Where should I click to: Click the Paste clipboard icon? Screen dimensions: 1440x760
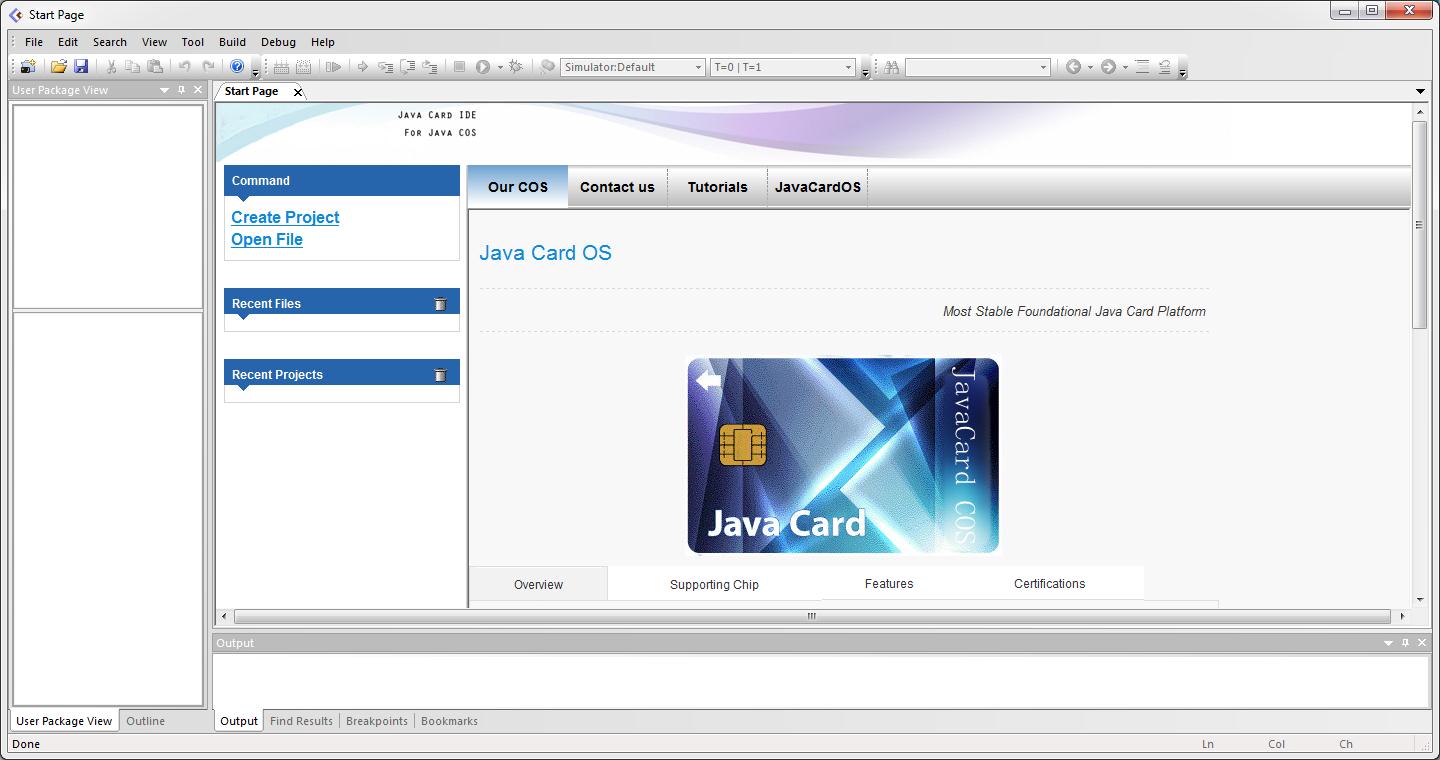click(x=155, y=67)
